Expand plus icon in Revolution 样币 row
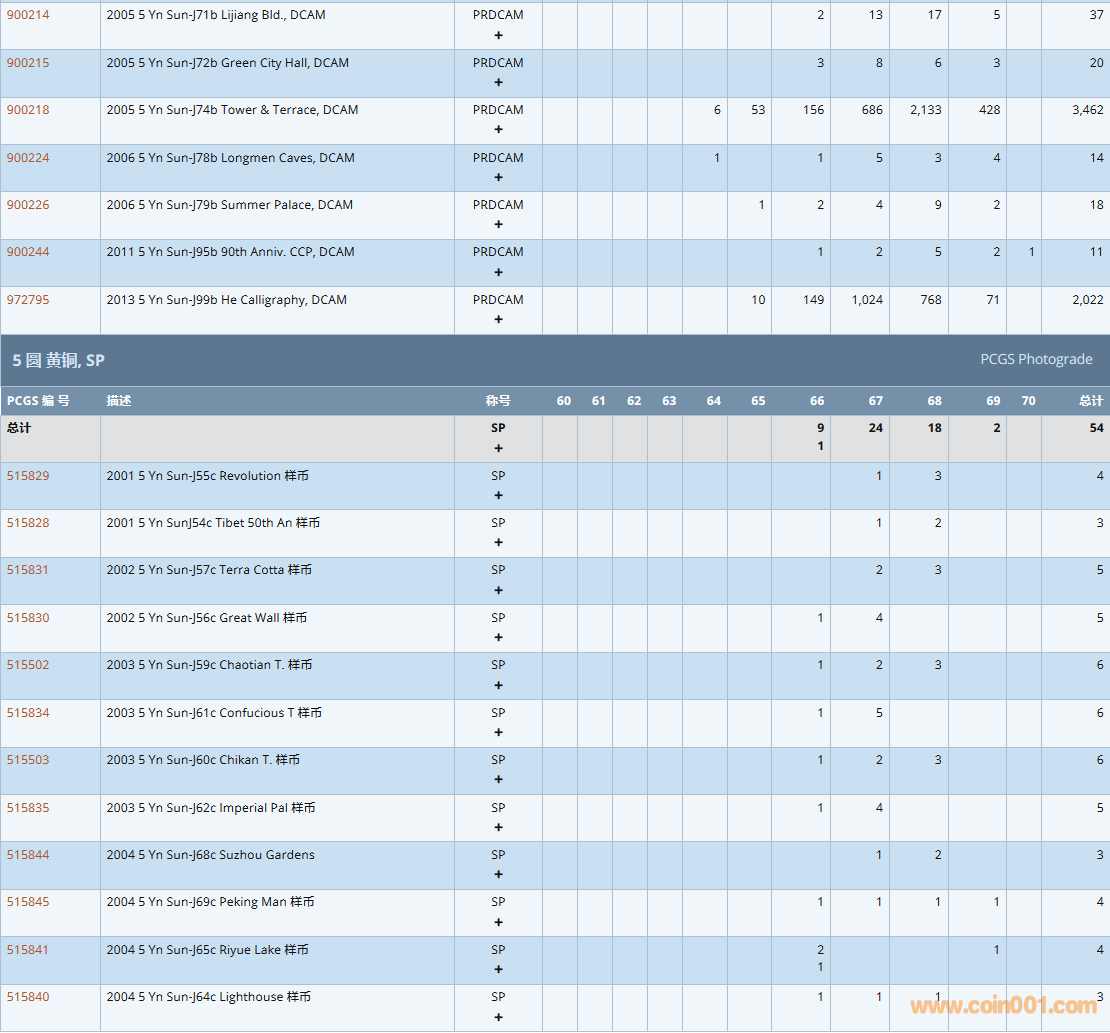 coord(498,496)
